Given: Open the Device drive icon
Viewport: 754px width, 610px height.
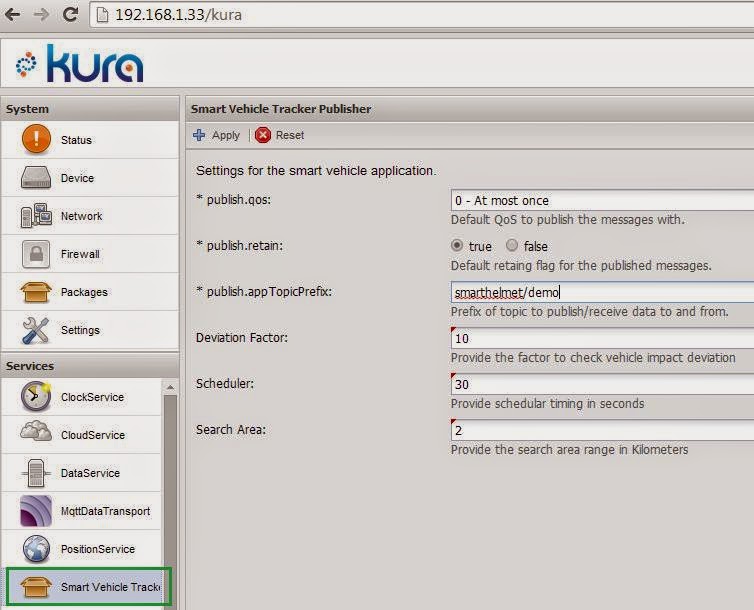Looking at the screenshot, I should (x=36, y=177).
